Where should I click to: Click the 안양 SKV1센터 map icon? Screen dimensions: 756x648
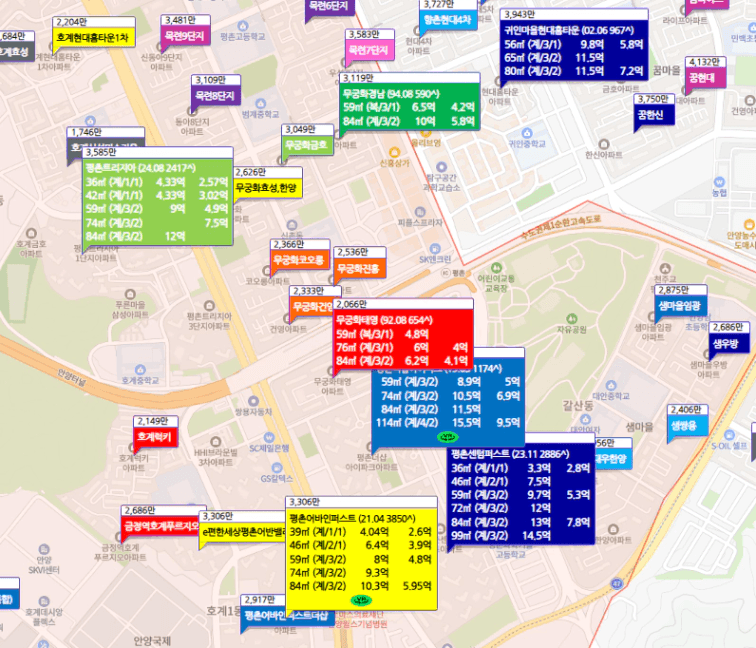click(x=44, y=549)
